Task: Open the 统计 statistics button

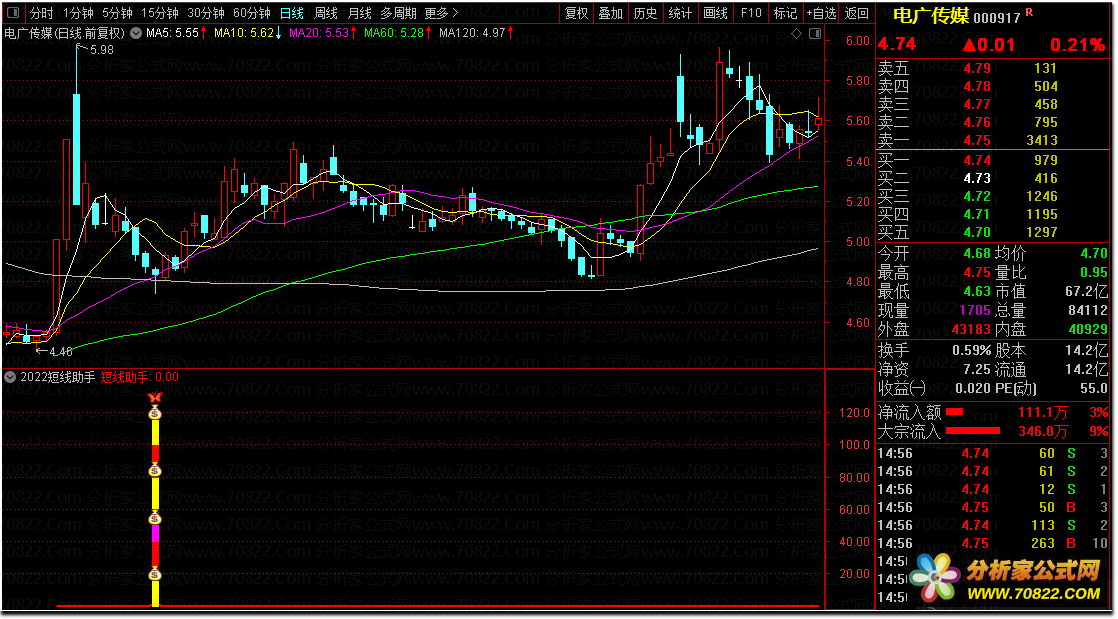Action: pos(680,13)
